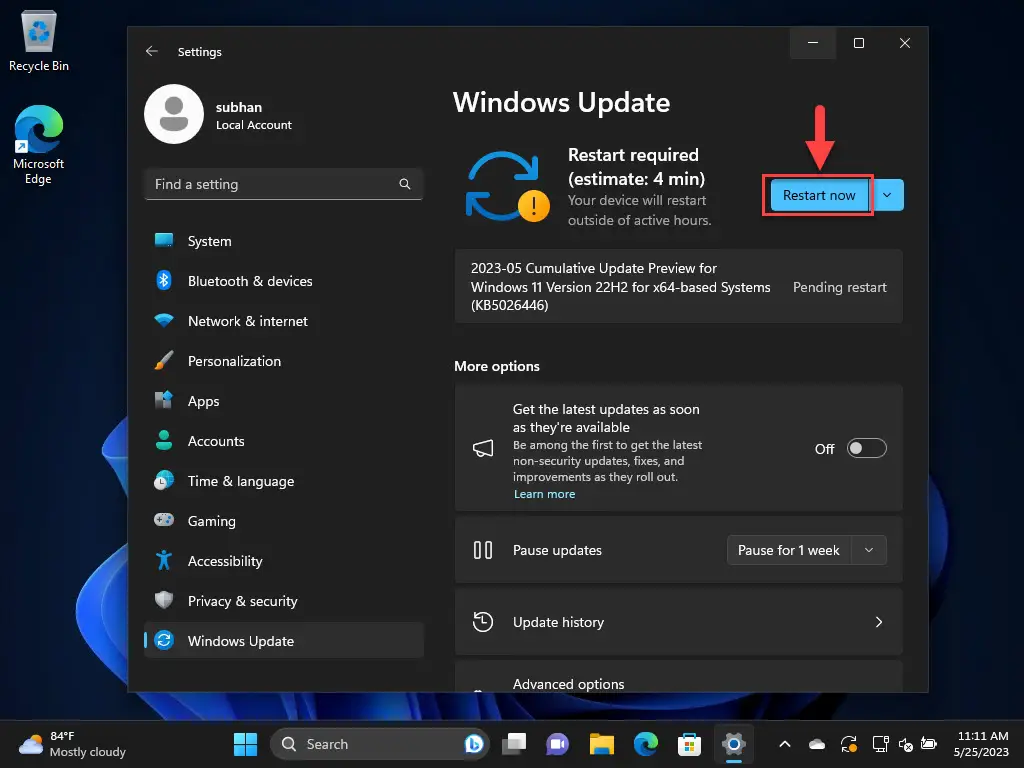Open Advanced options row
The height and width of the screenshot is (768, 1024).
[679, 677]
